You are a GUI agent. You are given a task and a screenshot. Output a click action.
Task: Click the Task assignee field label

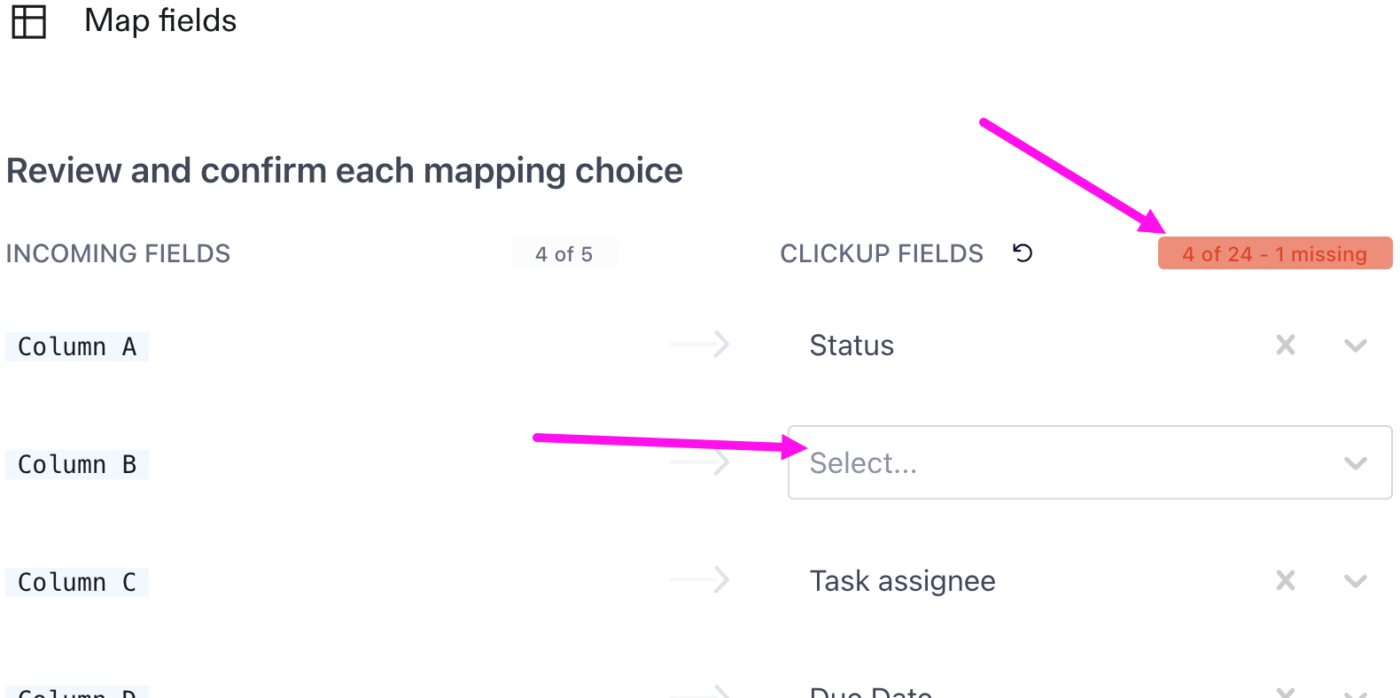(x=902, y=581)
